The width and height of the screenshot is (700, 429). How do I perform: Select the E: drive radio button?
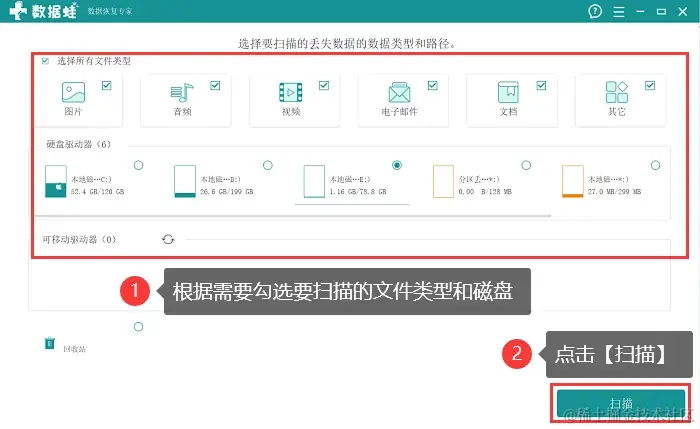[397, 165]
